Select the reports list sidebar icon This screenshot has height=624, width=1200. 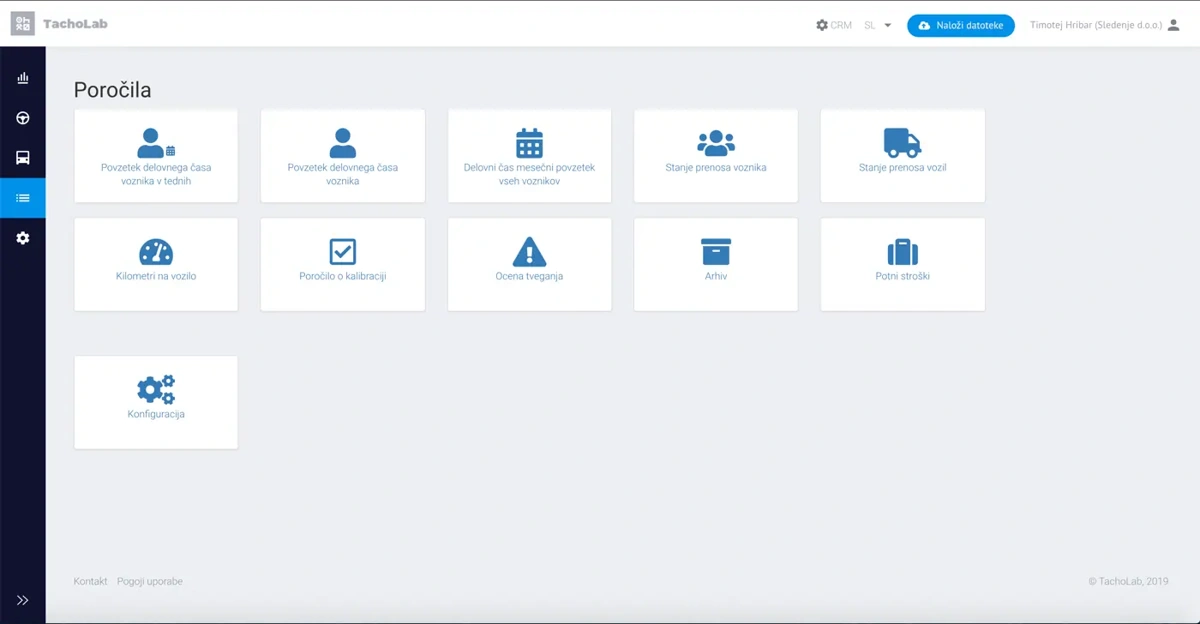23,198
